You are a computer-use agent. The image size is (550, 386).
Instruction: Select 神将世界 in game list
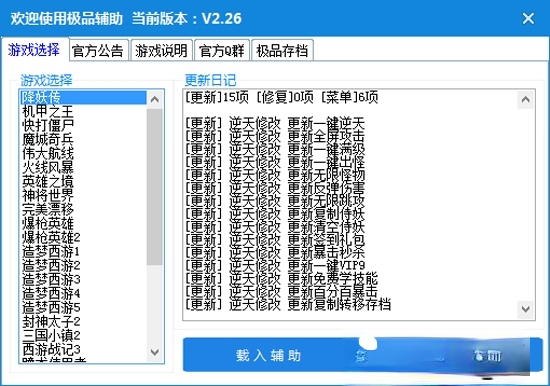coord(83,195)
